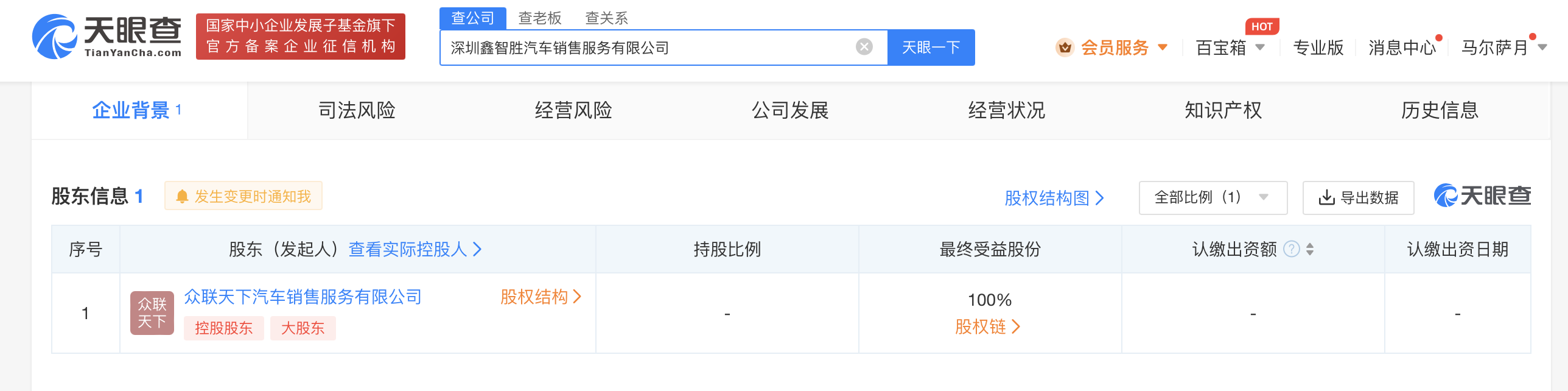1568x391 pixels.
Task: Click the 大股东 tag
Action: point(303,328)
